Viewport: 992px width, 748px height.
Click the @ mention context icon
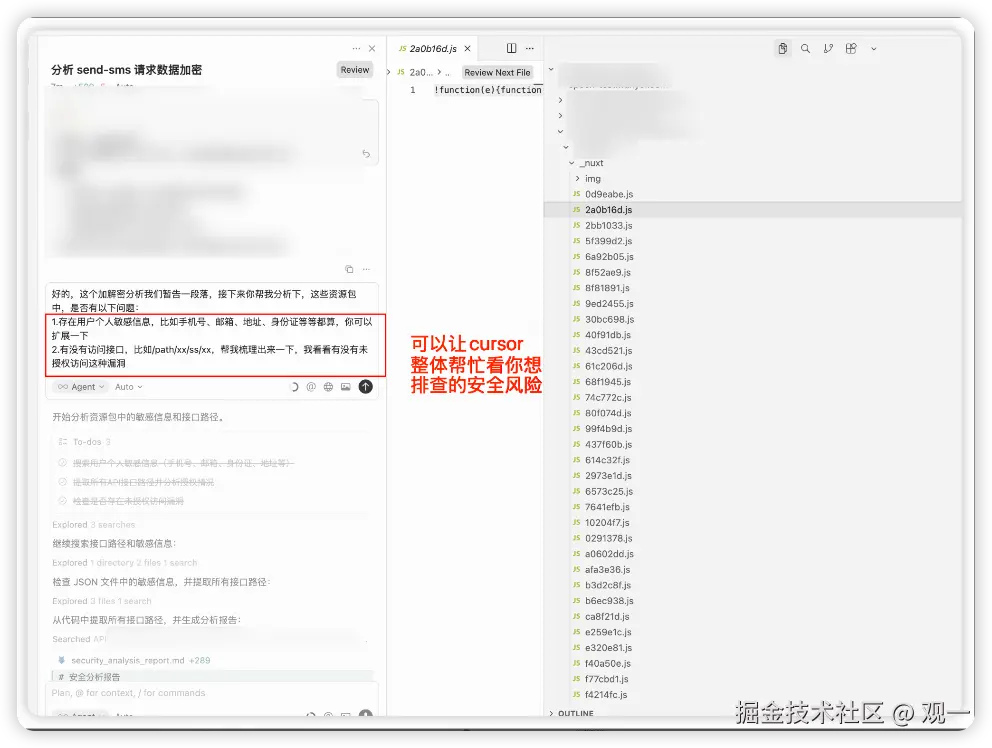[311, 387]
